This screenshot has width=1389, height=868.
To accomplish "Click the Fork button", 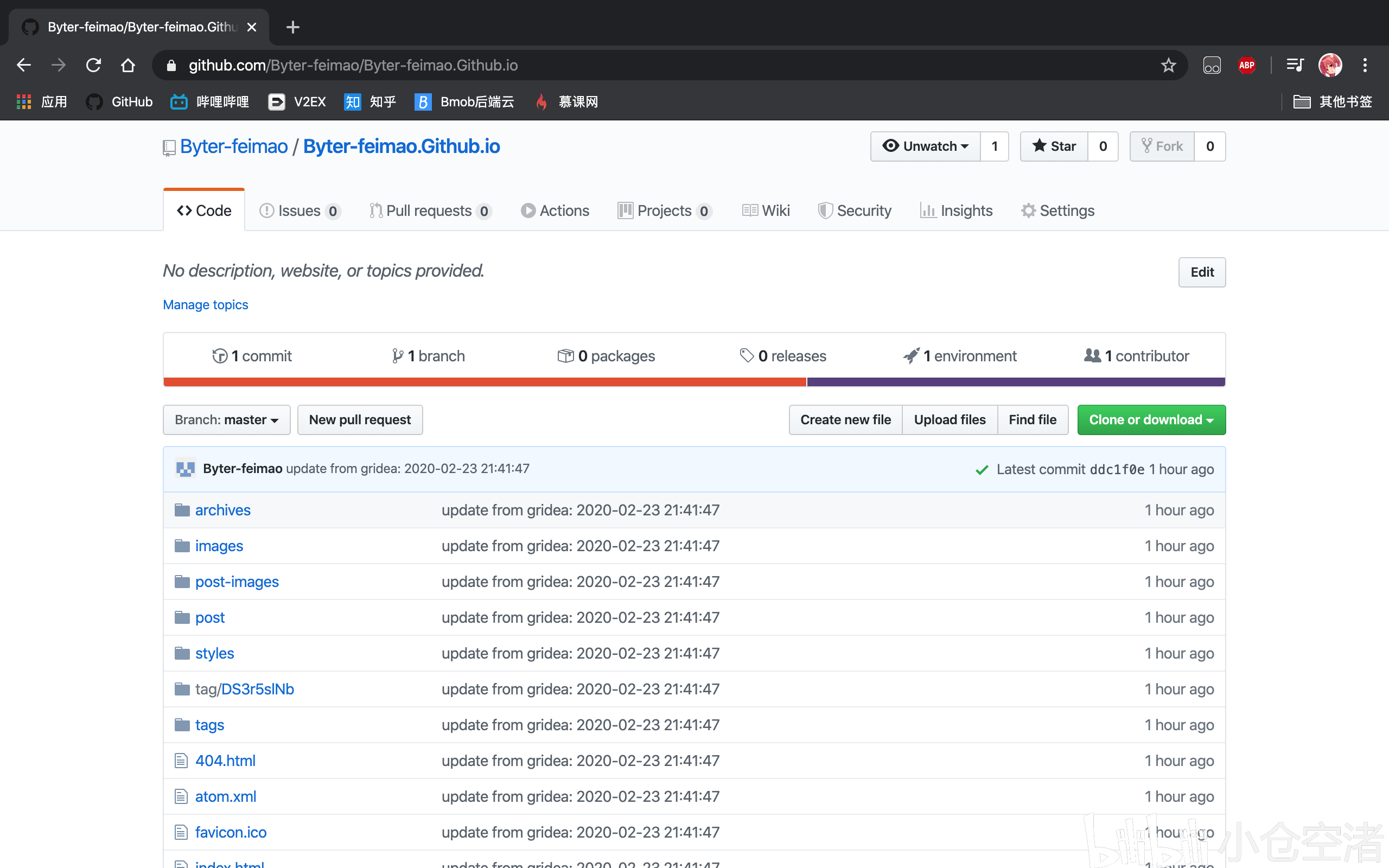I will (1162, 146).
